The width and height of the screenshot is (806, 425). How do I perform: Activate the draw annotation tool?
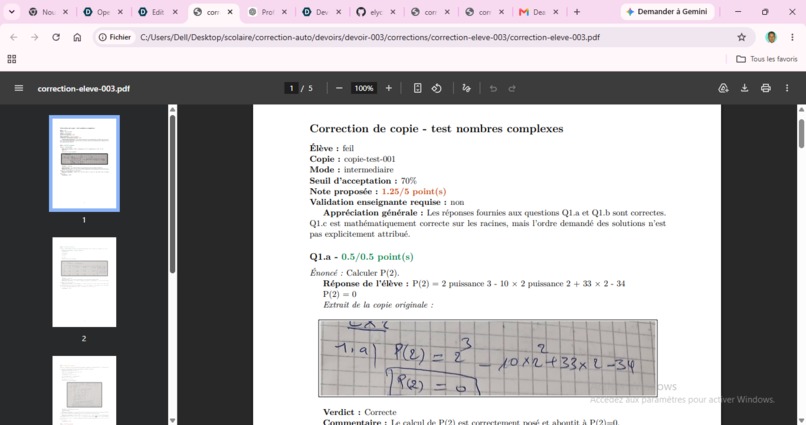click(466, 88)
